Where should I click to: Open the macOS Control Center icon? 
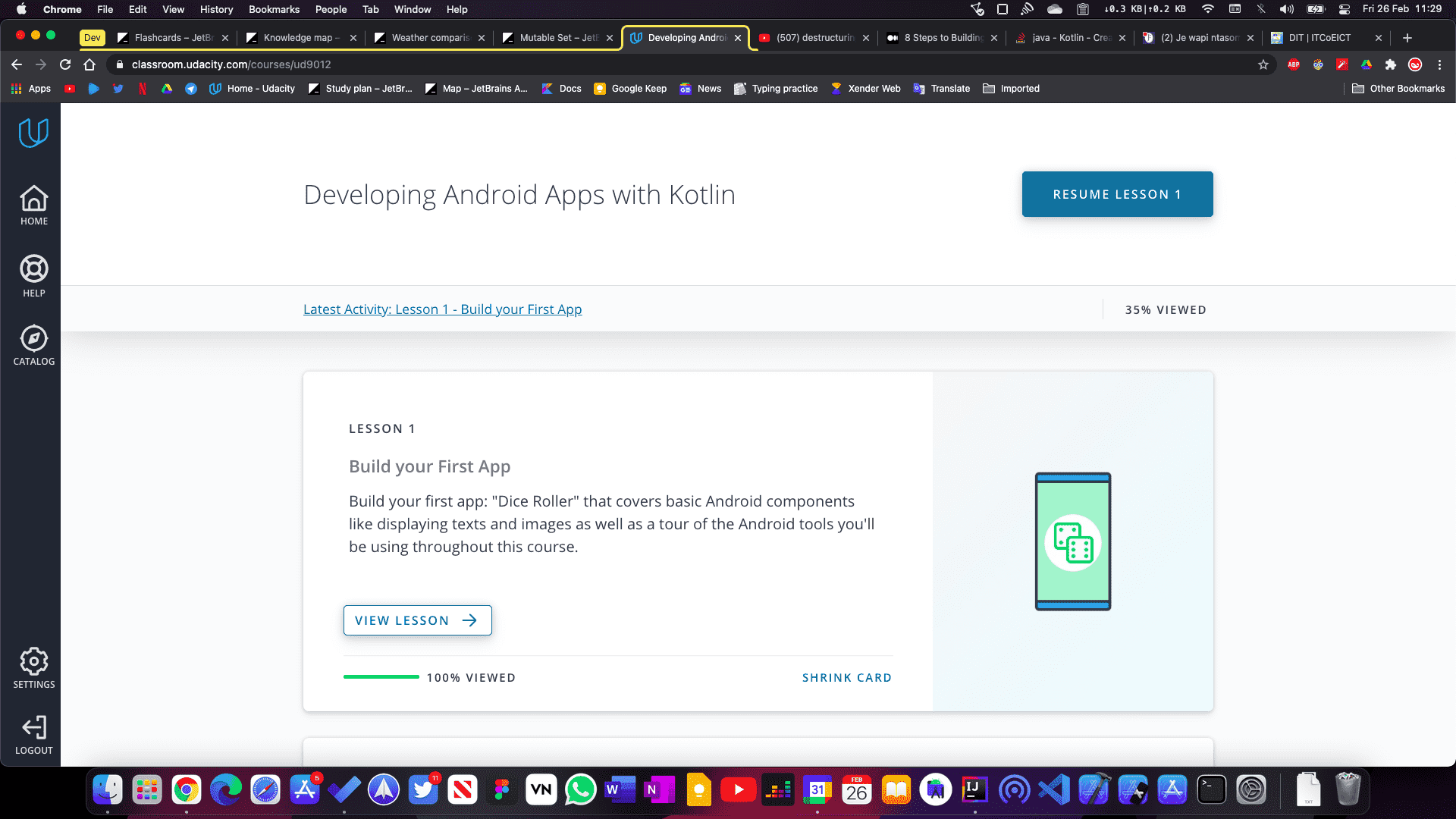tap(1345, 9)
